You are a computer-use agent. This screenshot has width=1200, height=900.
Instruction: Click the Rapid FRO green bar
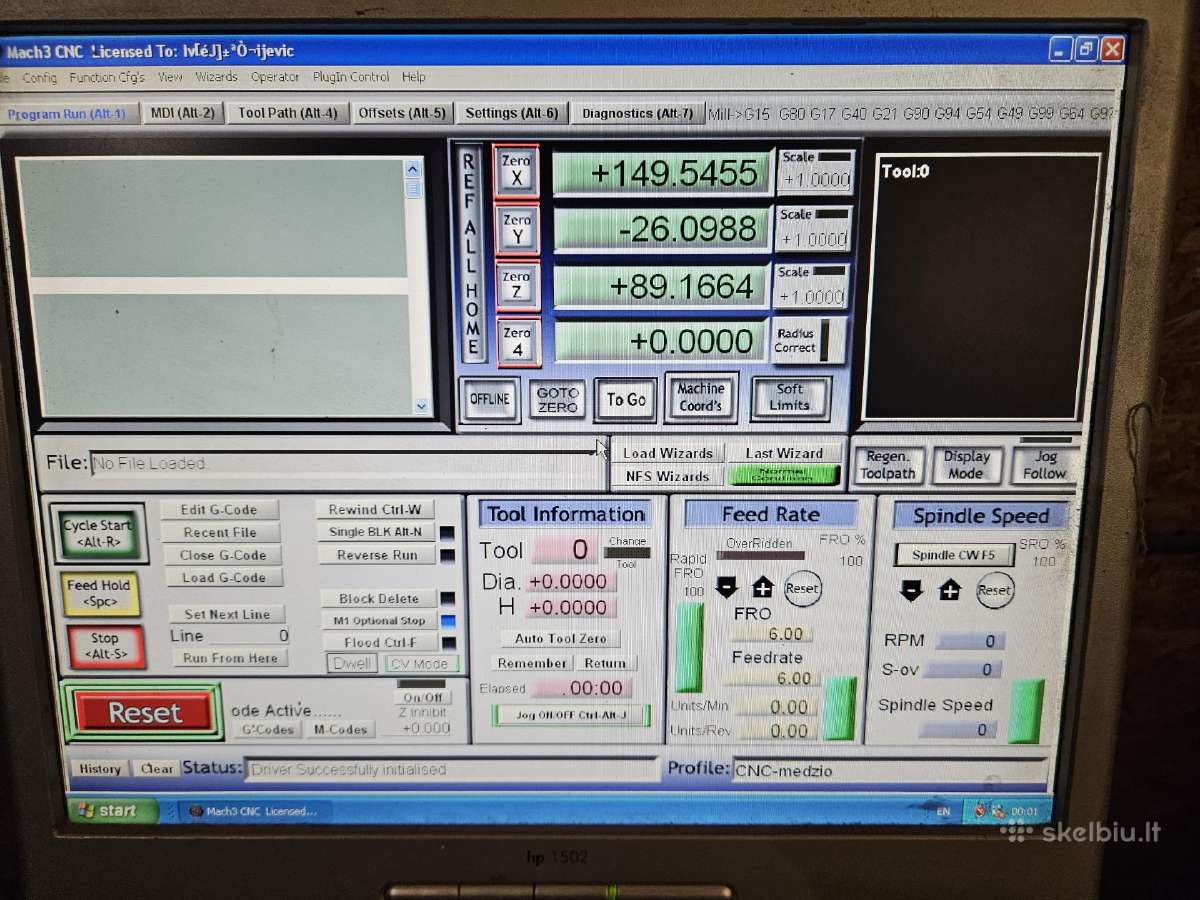(x=689, y=647)
